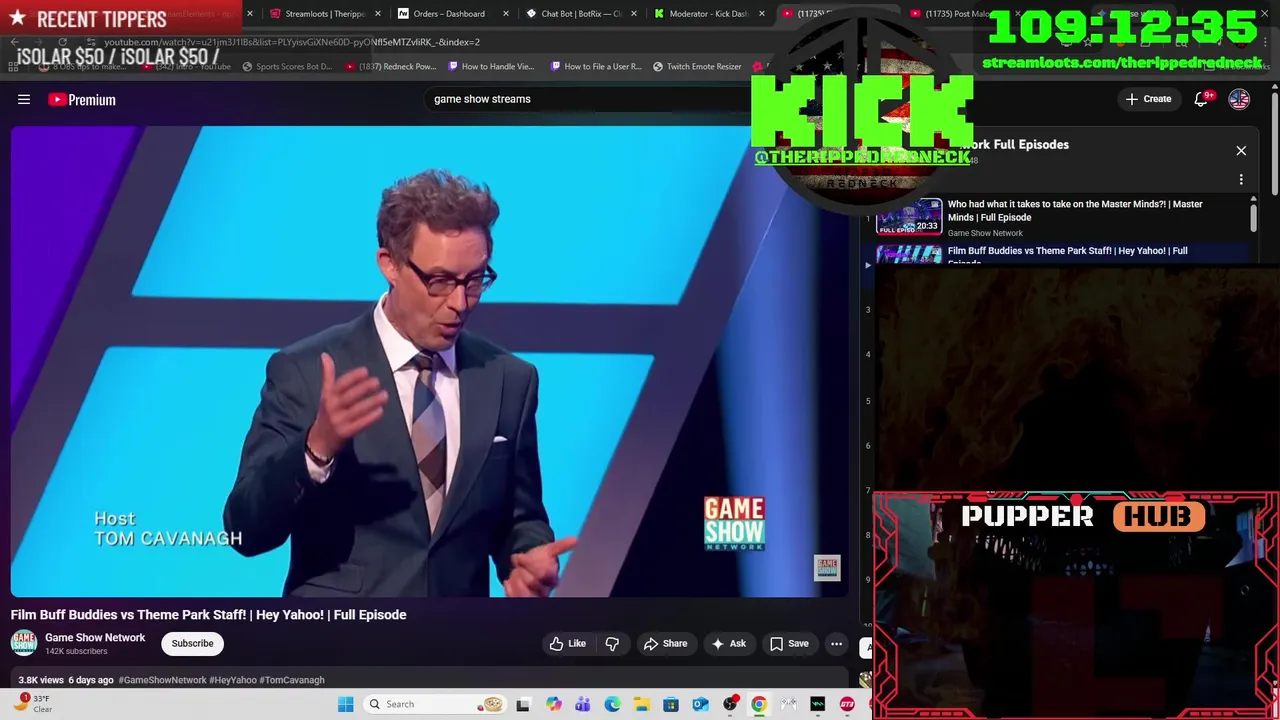Like the Hey Yahoo video
The height and width of the screenshot is (720, 1280).
[568, 644]
